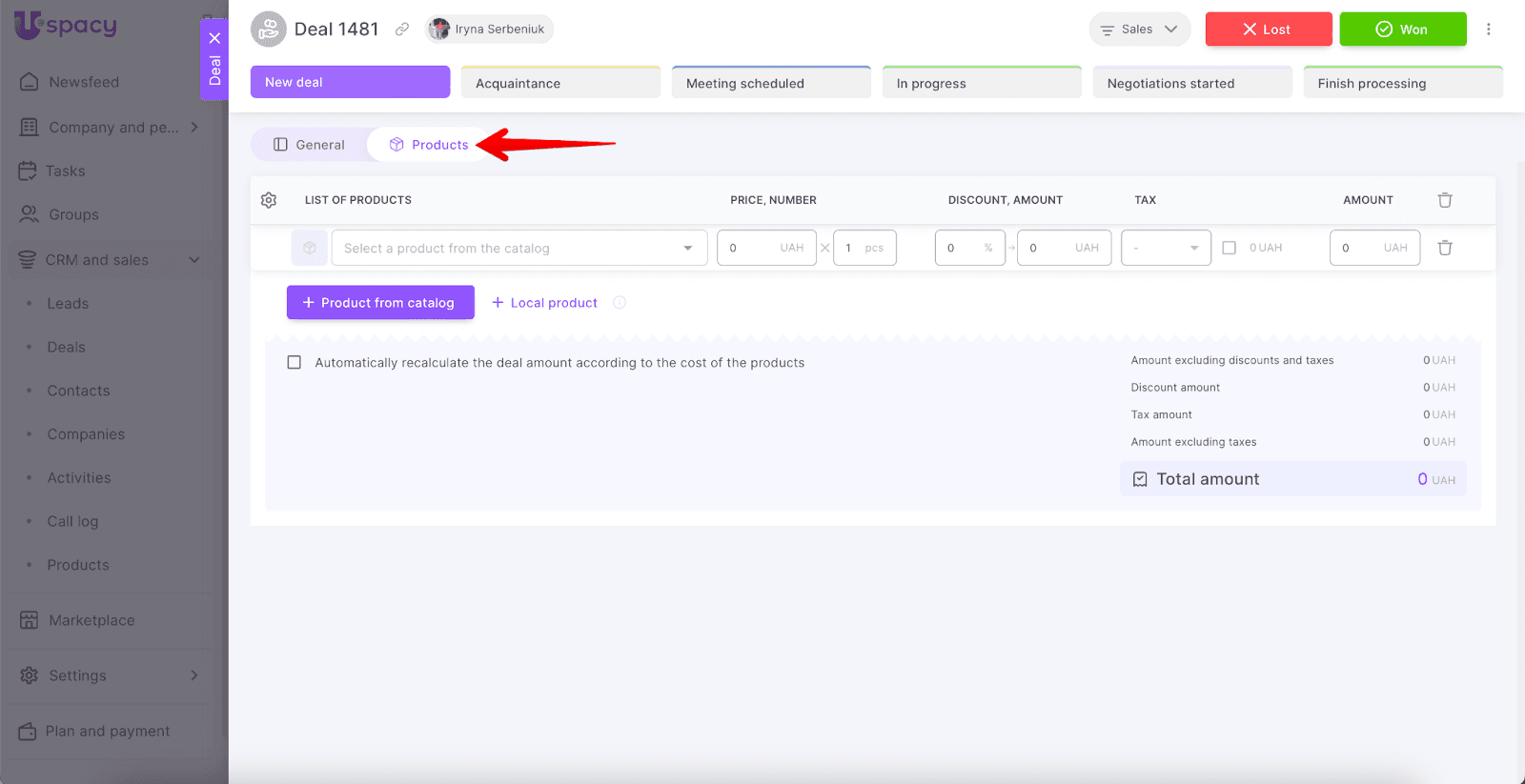Click the deal avatar icon
Viewport: 1525px width, 784px height.
[268, 30]
